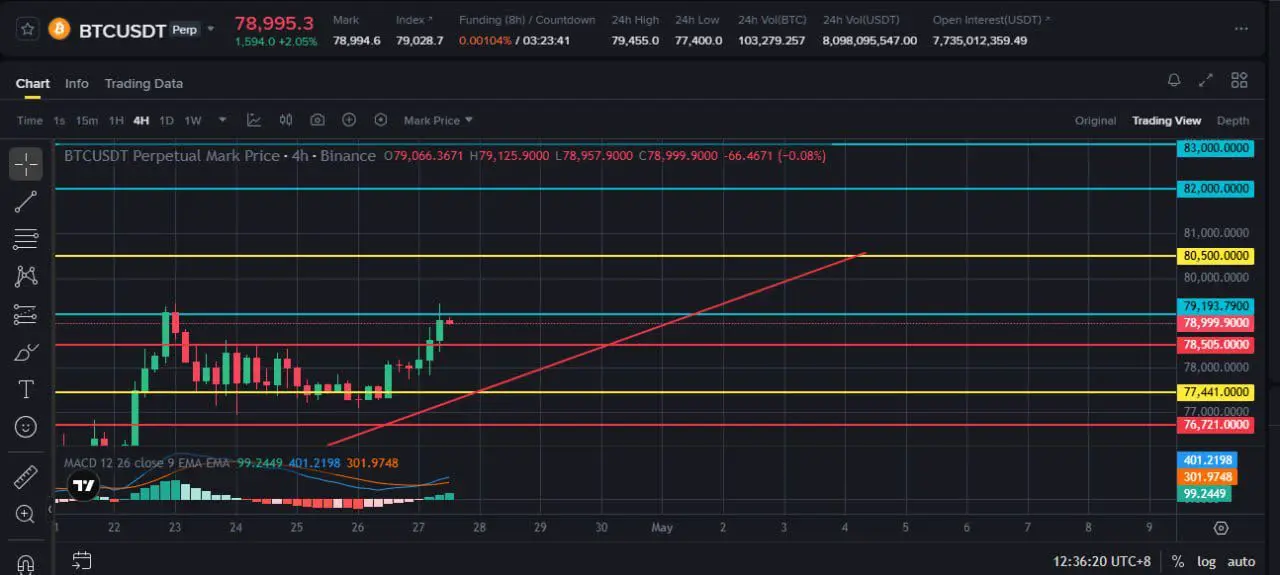Select the 1W time interval
The width and height of the screenshot is (1280, 575).
[193, 120]
